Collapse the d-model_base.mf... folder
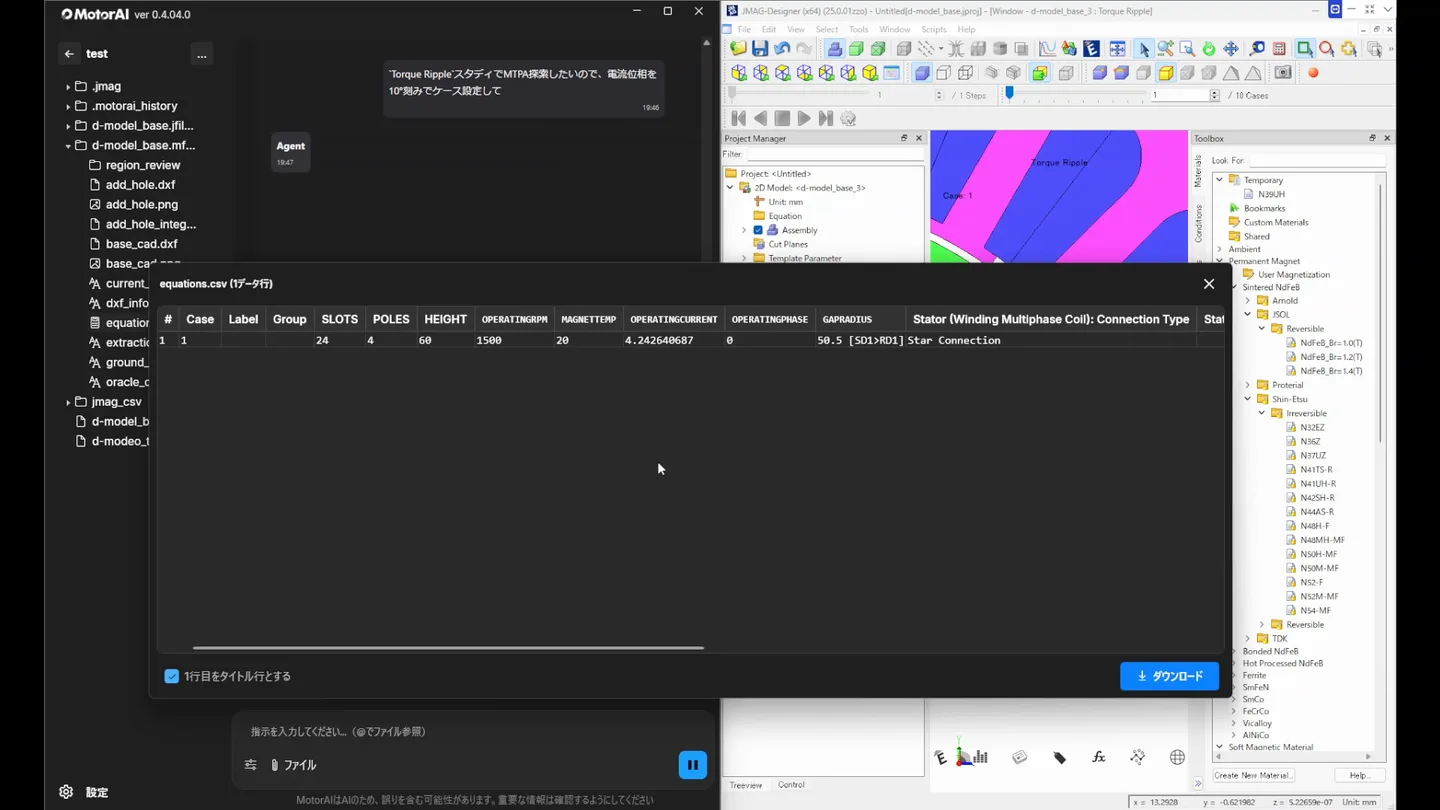The width and height of the screenshot is (1440, 810). click(68, 146)
